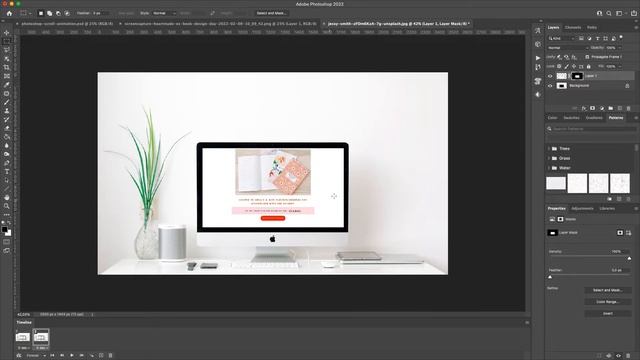The width and height of the screenshot is (640, 360).
Task: Click the Subtract from selection icon
Action: pos(58,13)
